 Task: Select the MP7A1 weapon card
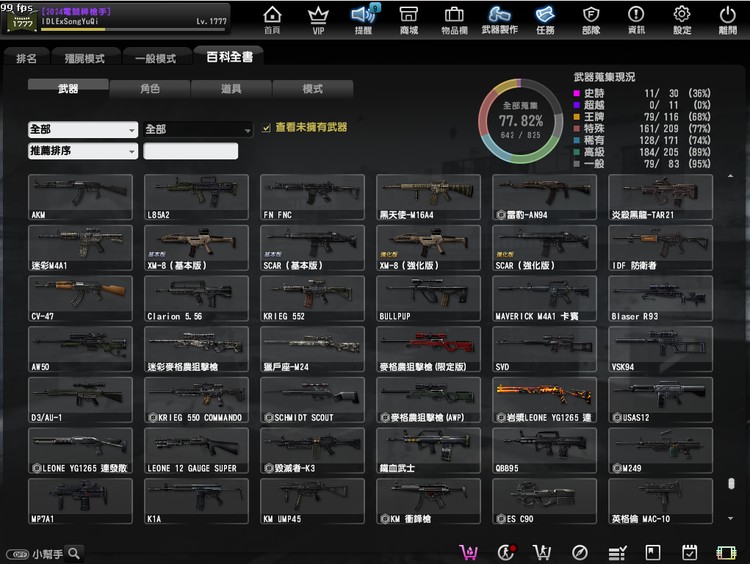click(x=80, y=501)
